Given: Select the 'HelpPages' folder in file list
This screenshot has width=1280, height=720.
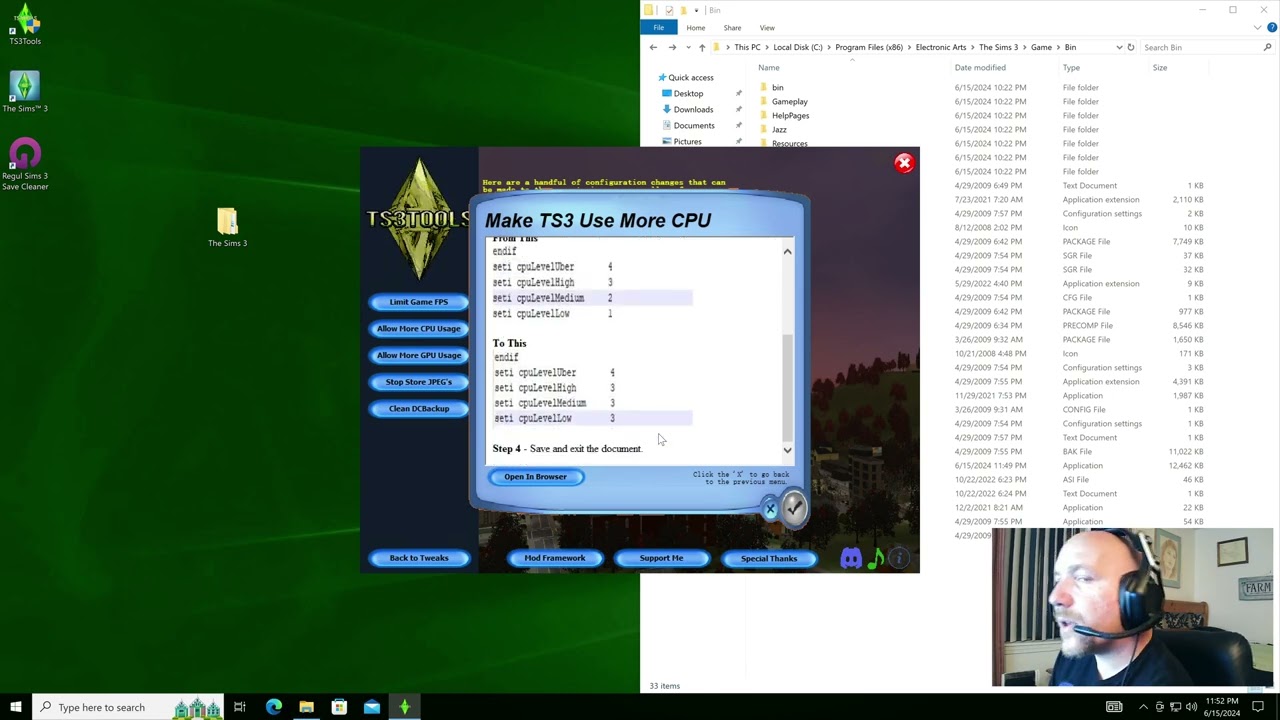Looking at the screenshot, I should pyautogui.click(x=790, y=115).
